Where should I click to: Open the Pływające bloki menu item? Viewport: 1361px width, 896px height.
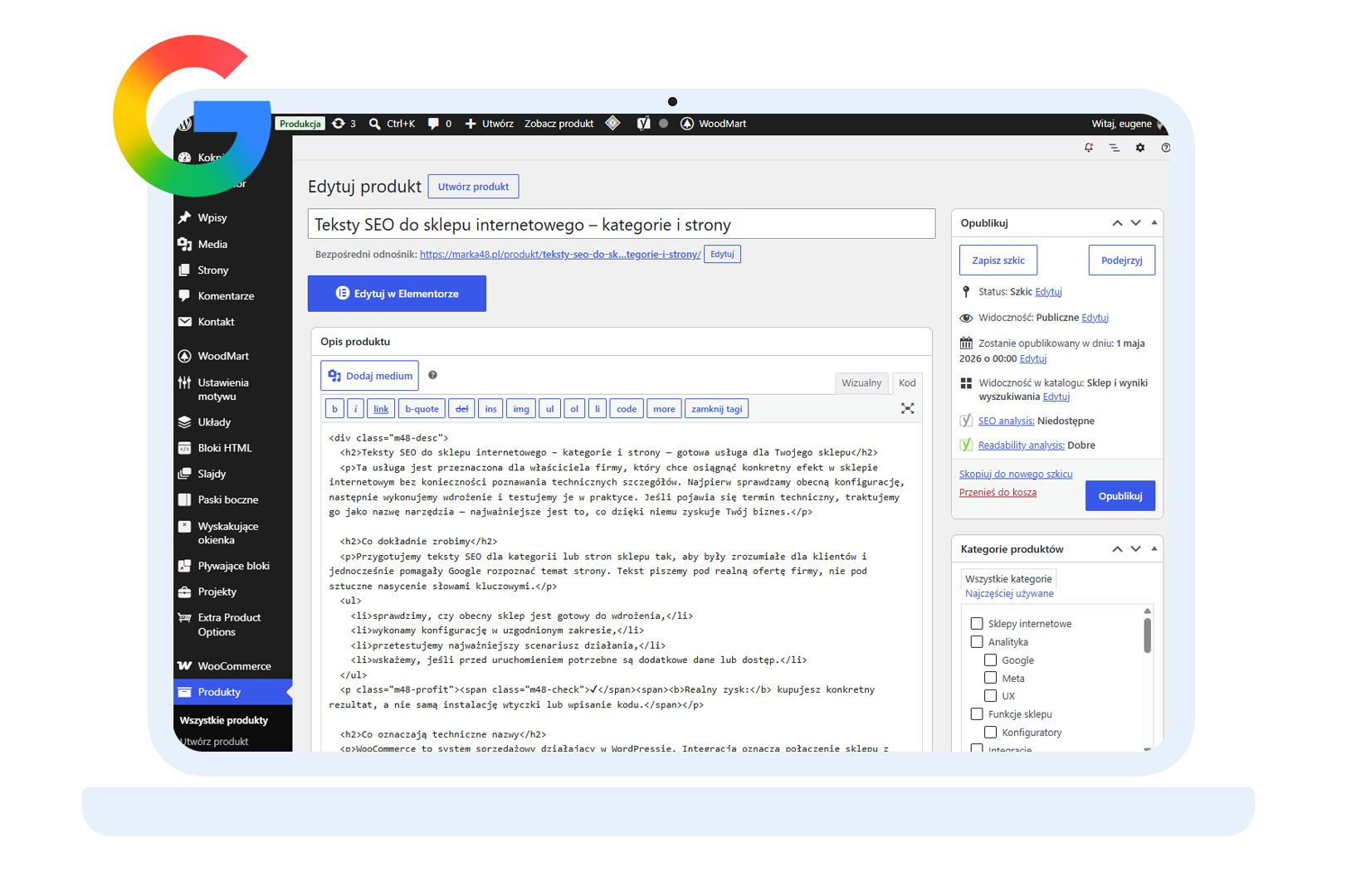click(233, 566)
